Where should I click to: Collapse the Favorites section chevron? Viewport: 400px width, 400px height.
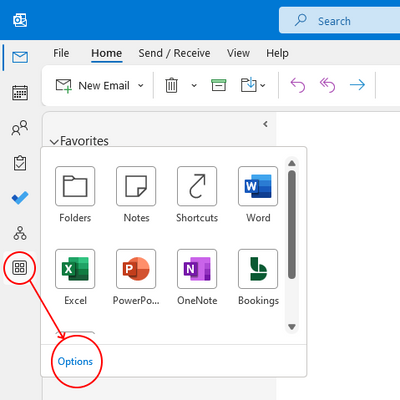tap(54, 142)
